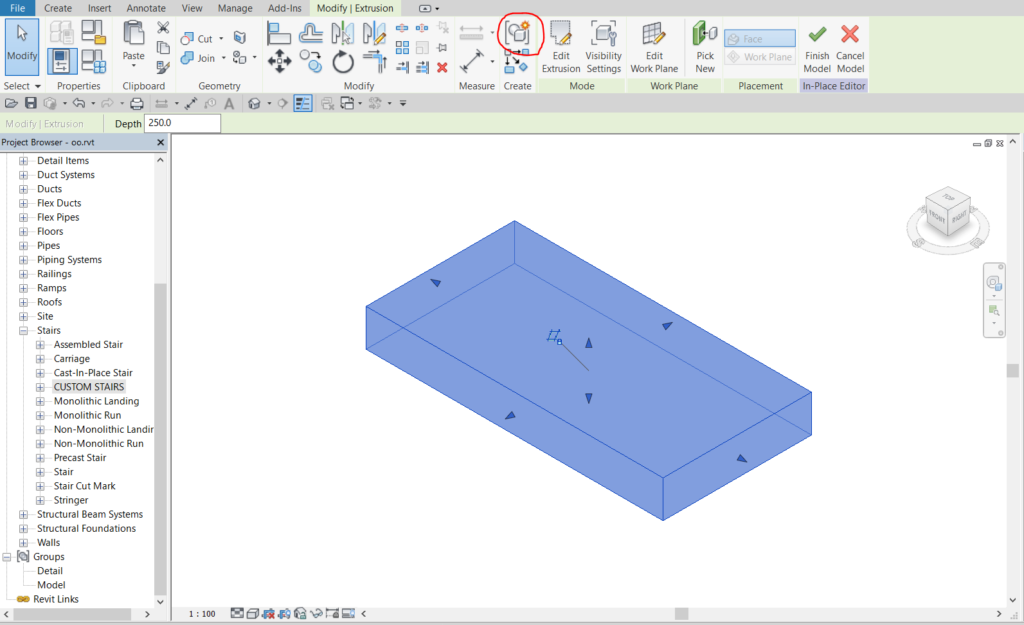This screenshot has height=625, width=1024.
Task: Click inside the Depth value field
Action: tap(180, 123)
